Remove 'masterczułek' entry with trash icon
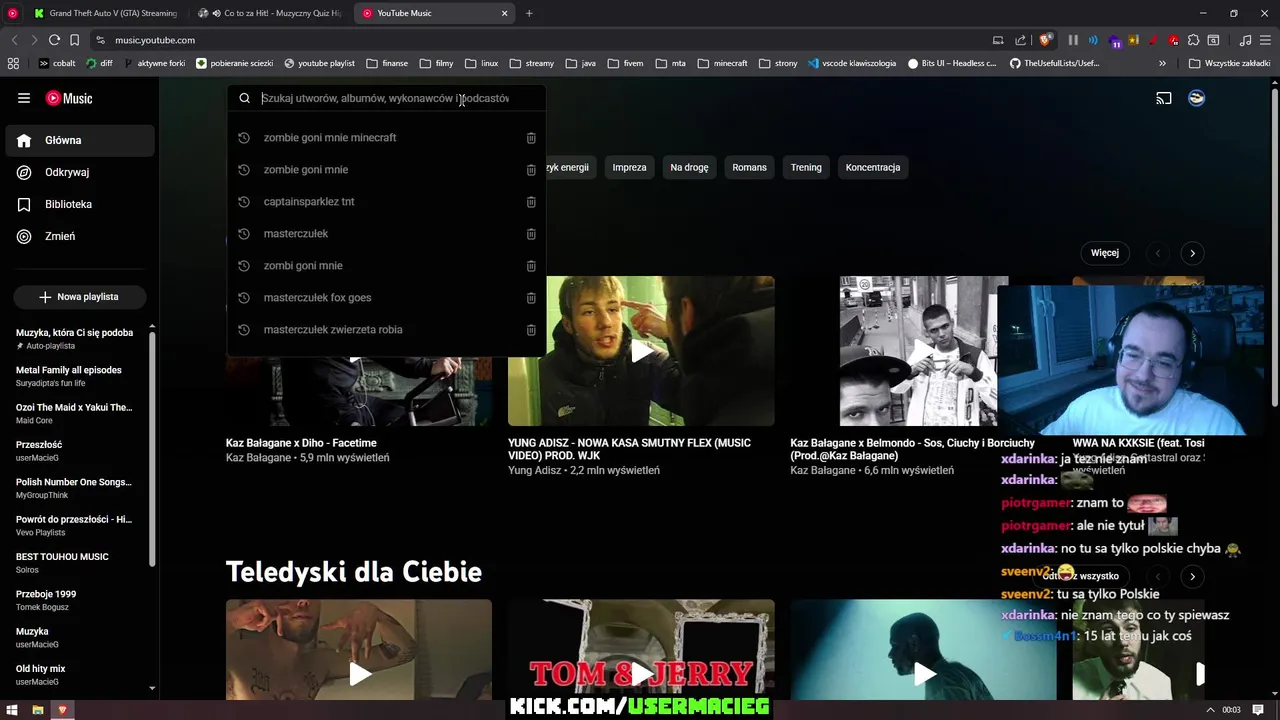Screen dimensions: 1280x720 coord(531,234)
